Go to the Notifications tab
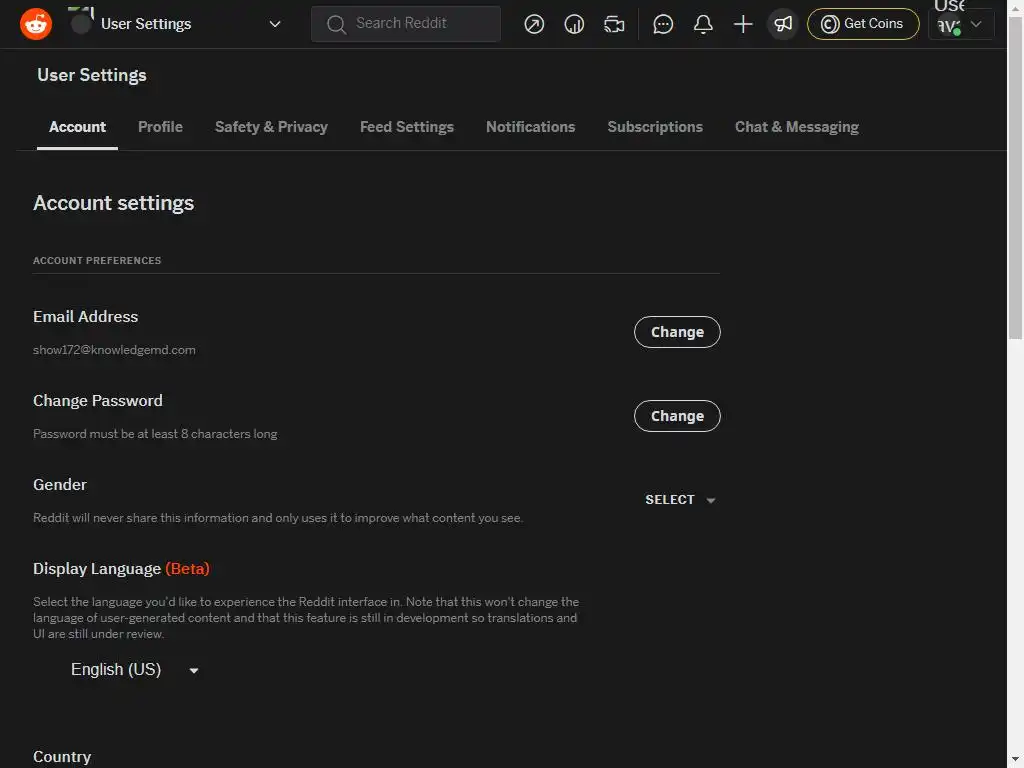 (530, 127)
